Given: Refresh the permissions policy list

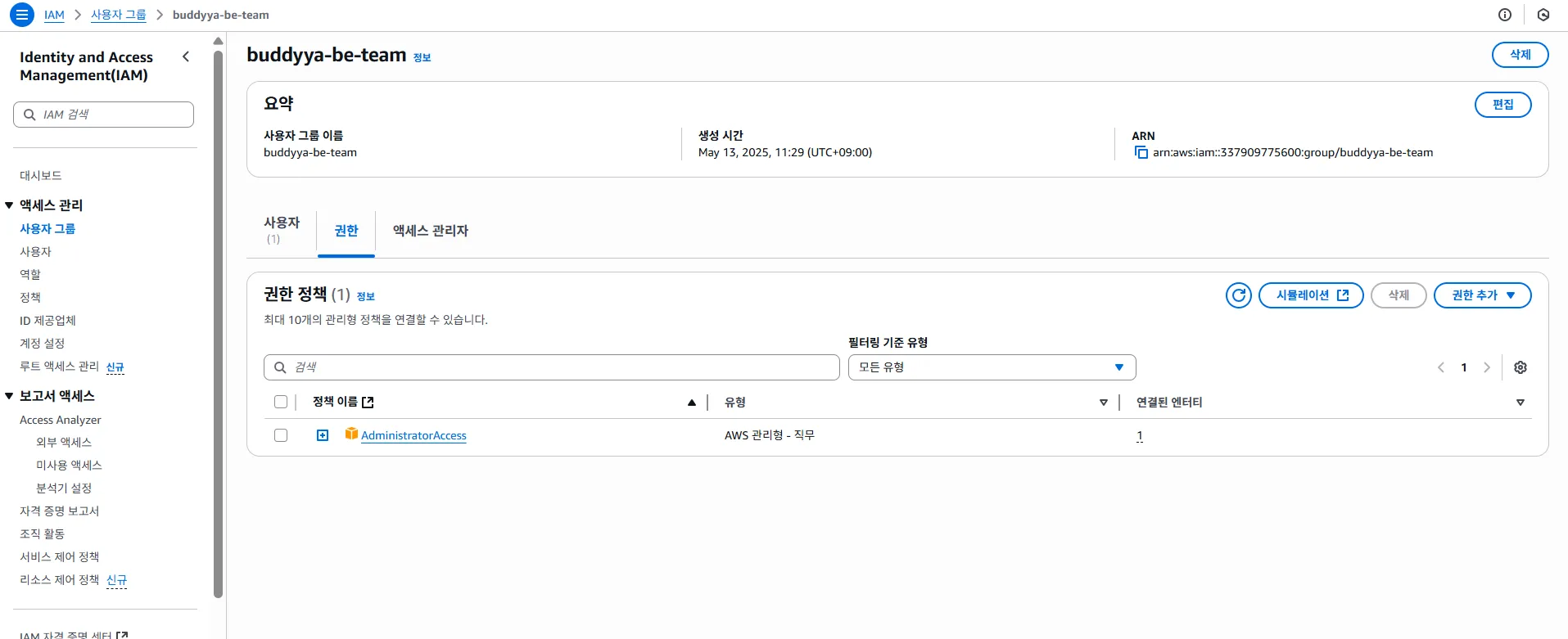Looking at the screenshot, I should (x=1239, y=295).
